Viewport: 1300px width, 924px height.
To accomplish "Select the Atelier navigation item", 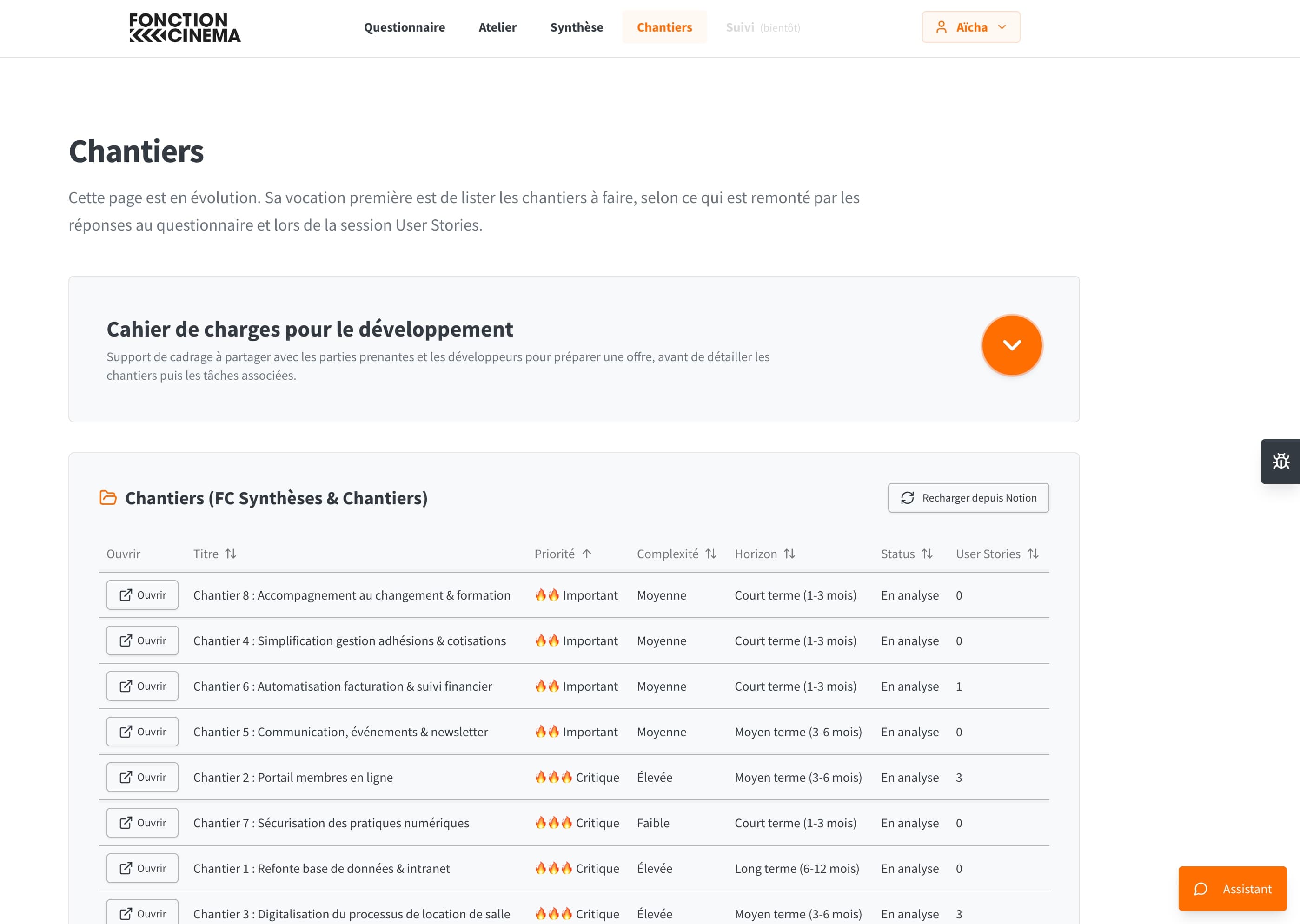I will 497,27.
